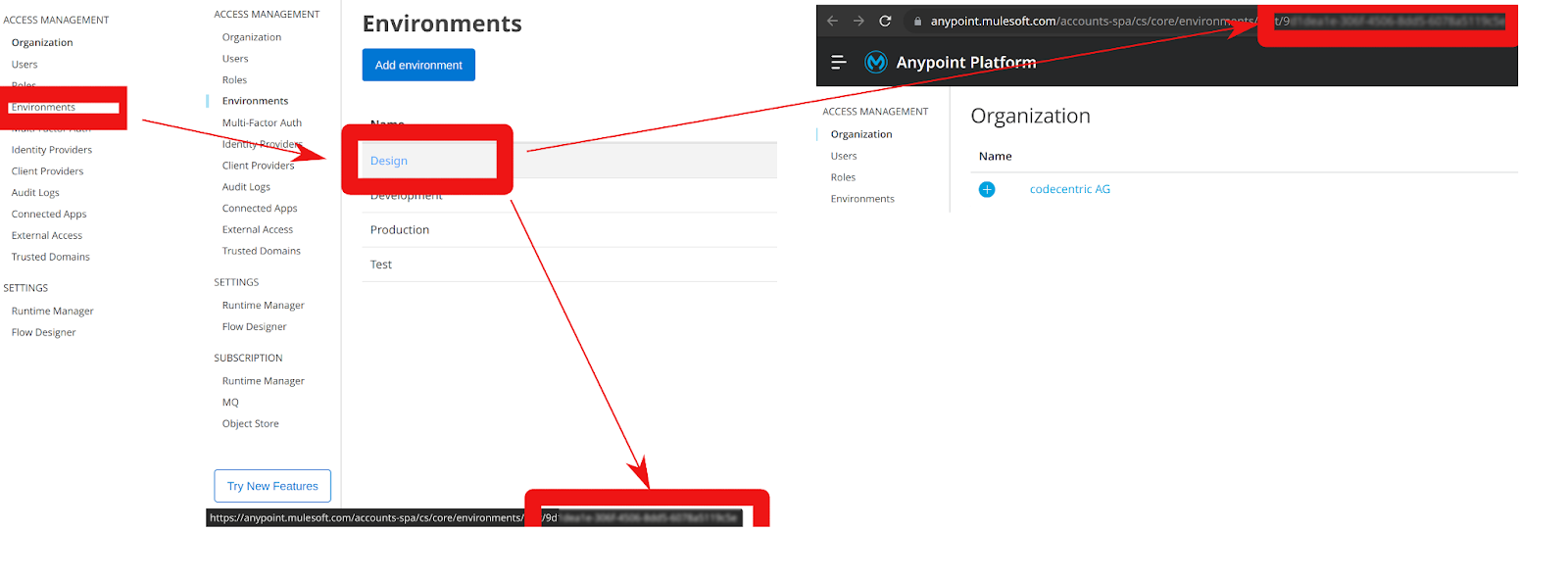This screenshot has height=579, width=1568.
Task: Click the Add environment button
Action: pyautogui.click(x=418, y=65)
